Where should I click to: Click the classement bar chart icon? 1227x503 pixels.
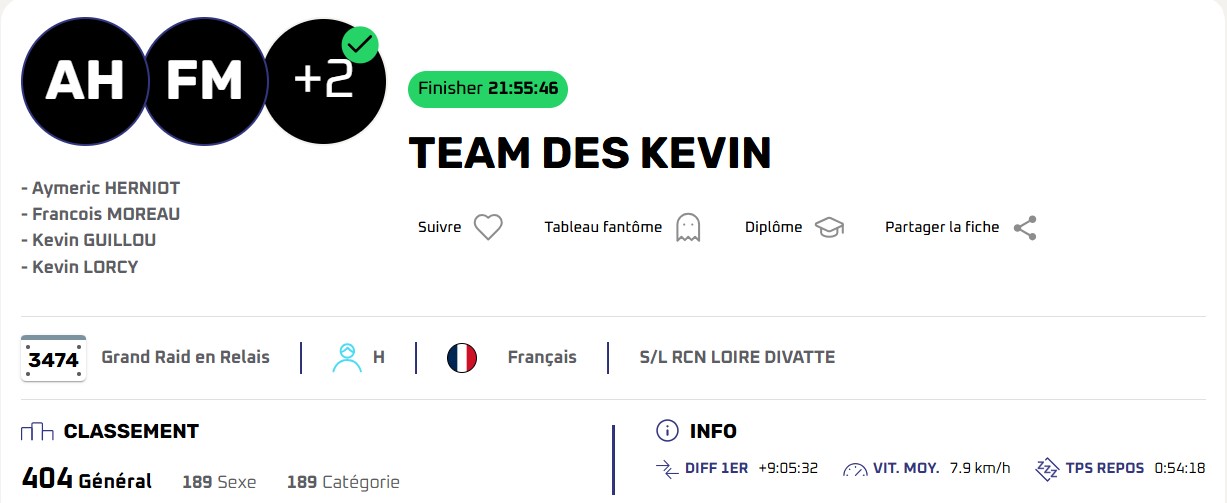point(37,432)
